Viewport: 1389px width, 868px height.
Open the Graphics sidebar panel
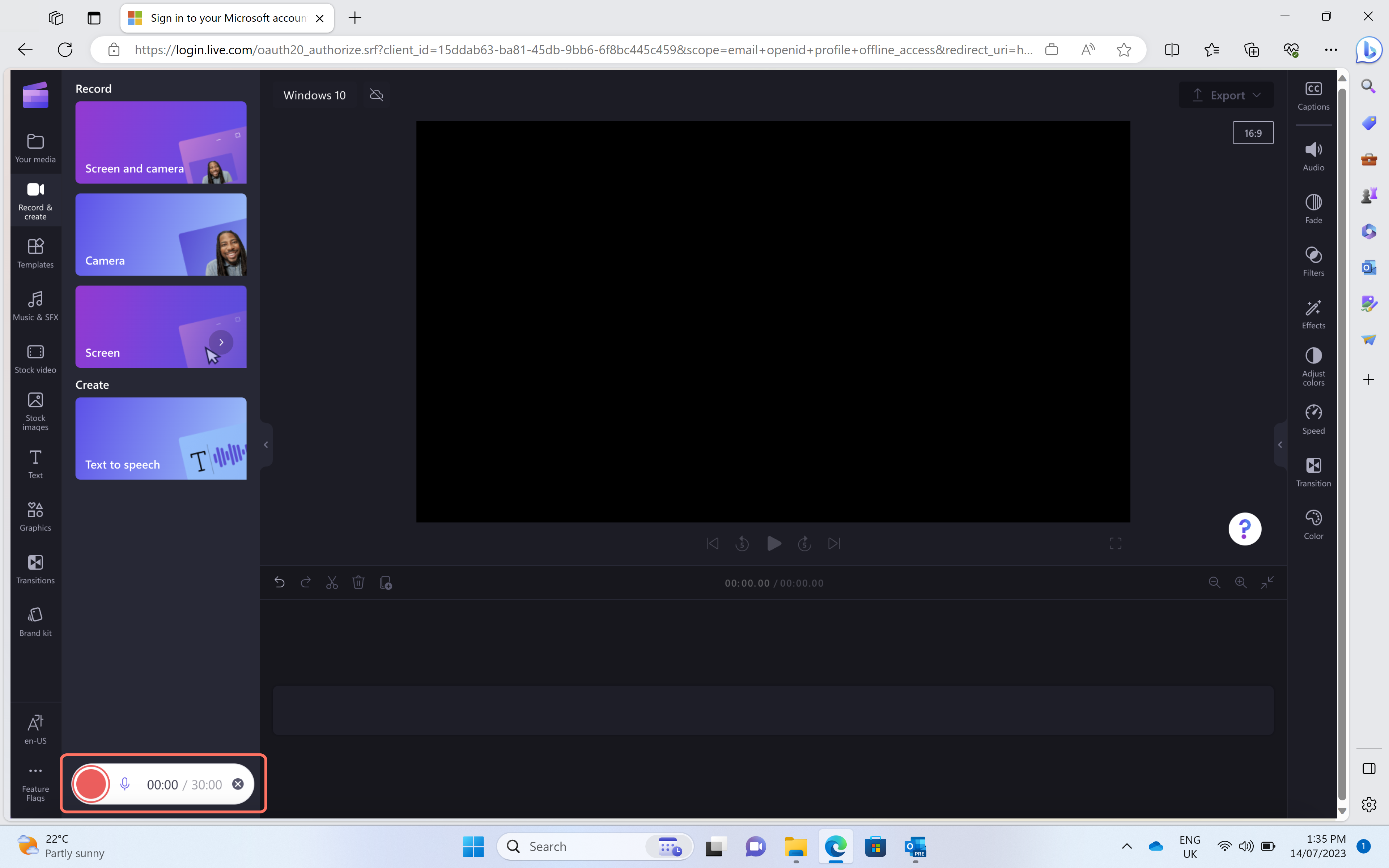pyautogui.click(x=35, y=517)
